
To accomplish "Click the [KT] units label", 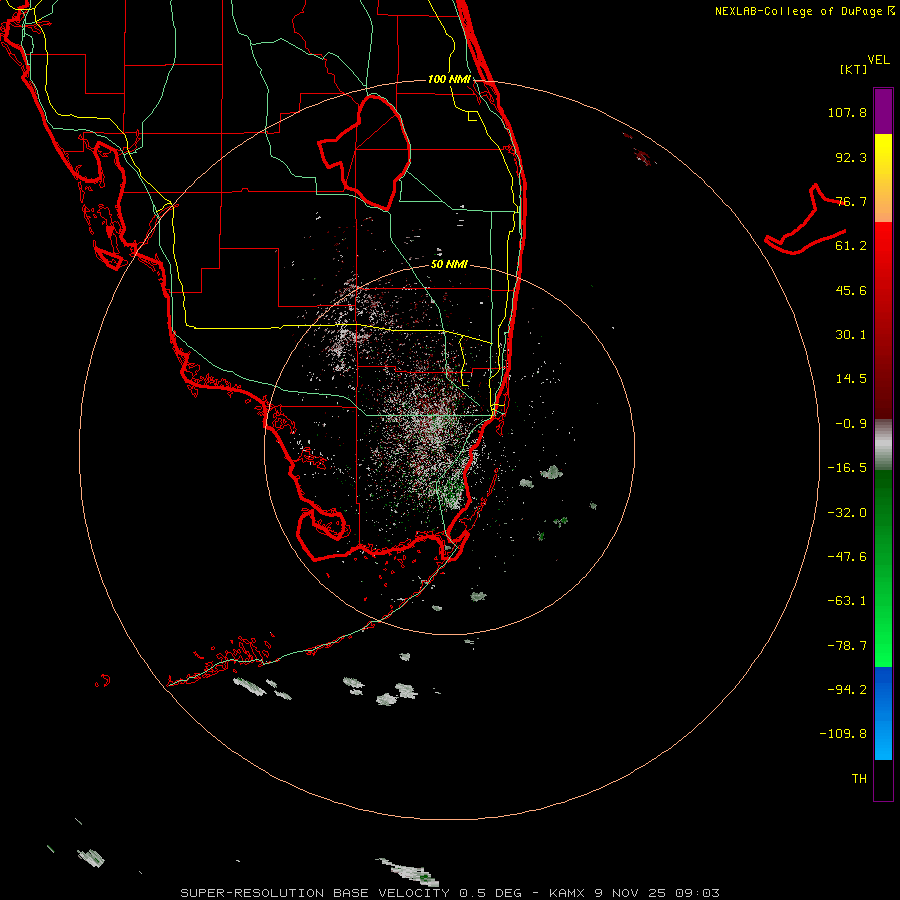I will 854,69.
